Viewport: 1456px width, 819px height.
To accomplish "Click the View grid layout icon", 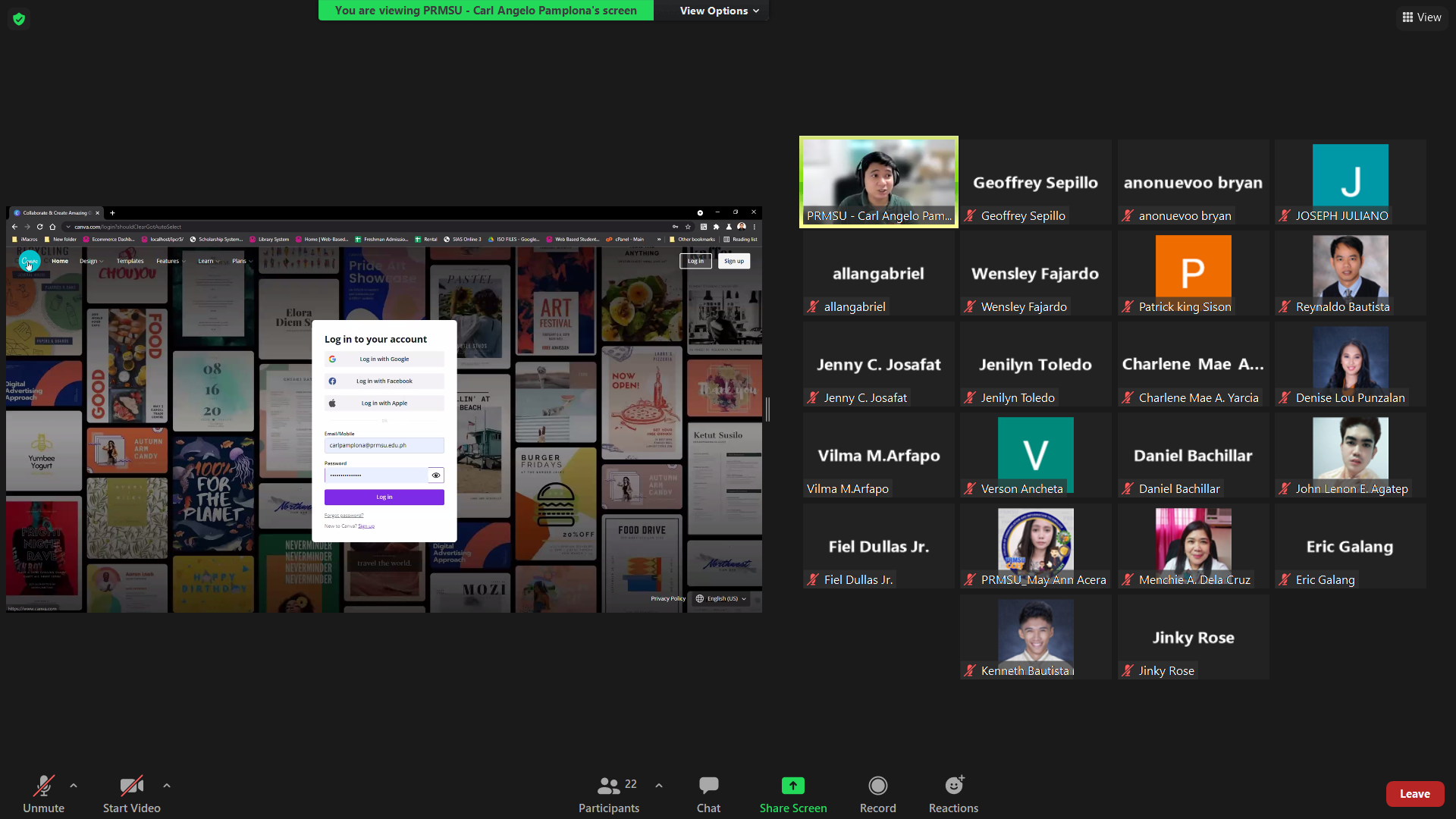I will (x=1407, y=17).
